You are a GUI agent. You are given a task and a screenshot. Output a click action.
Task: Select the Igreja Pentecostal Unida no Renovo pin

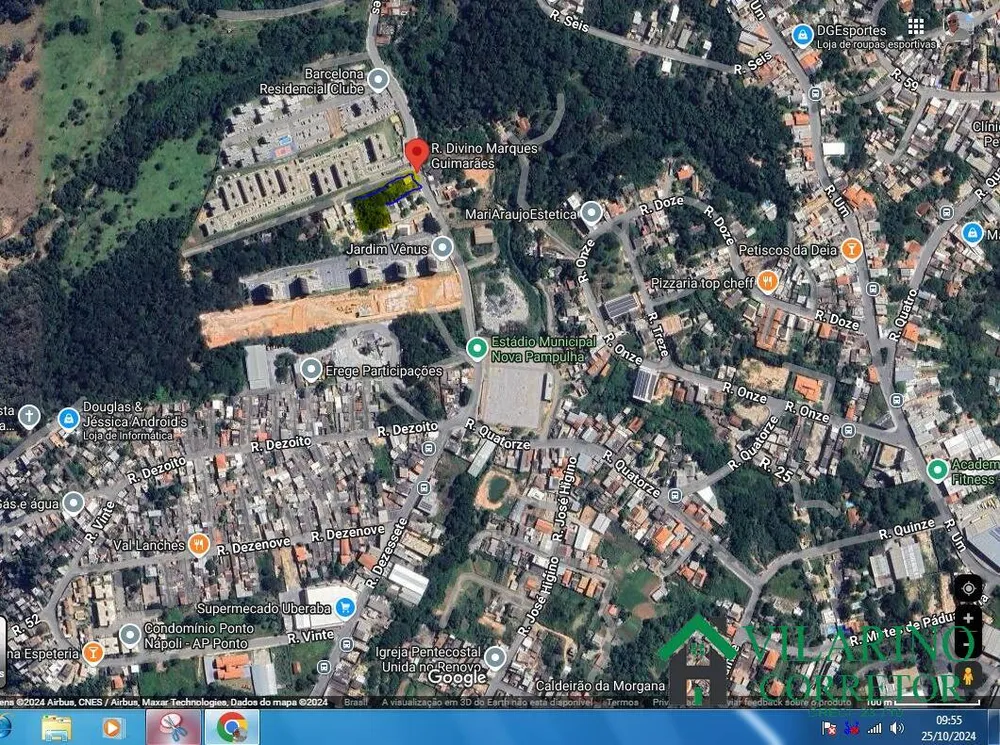click(x=495, y=658)
